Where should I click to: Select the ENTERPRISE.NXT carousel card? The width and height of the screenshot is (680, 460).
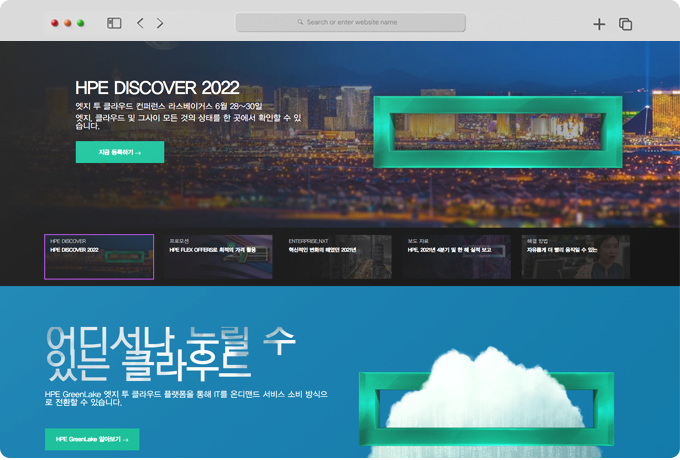point(338,257)
